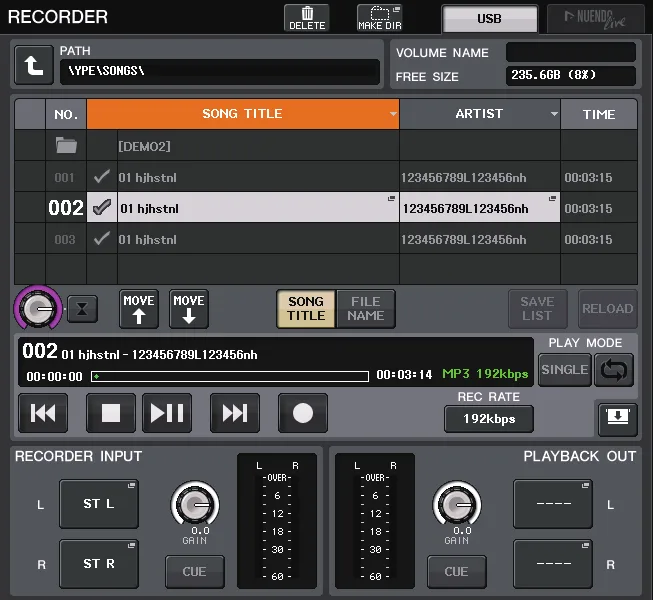Skip to next track
This screenshot has height=600, width=653.
click(235, 413)
